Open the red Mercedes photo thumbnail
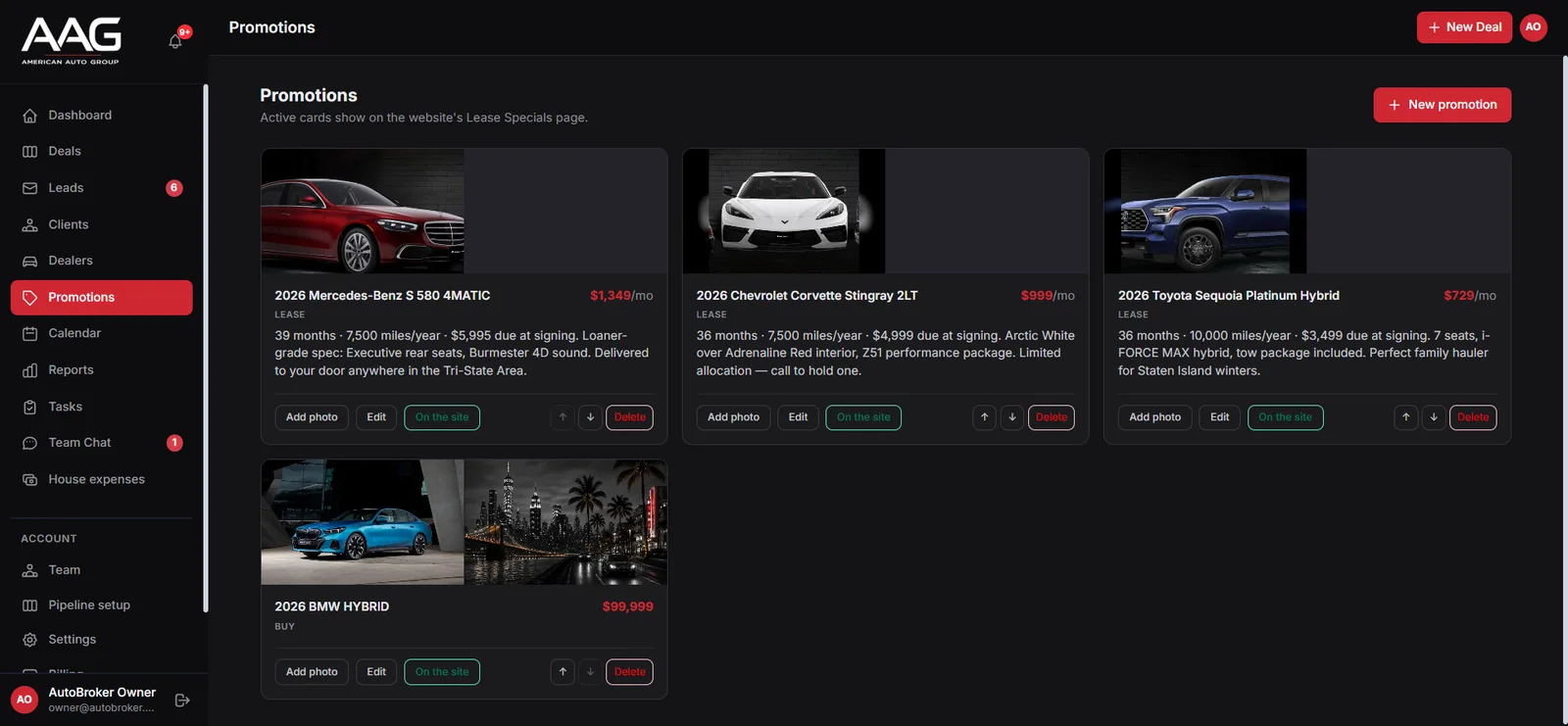This screenshot has width=1568, height=726. (x=363, y=211)
